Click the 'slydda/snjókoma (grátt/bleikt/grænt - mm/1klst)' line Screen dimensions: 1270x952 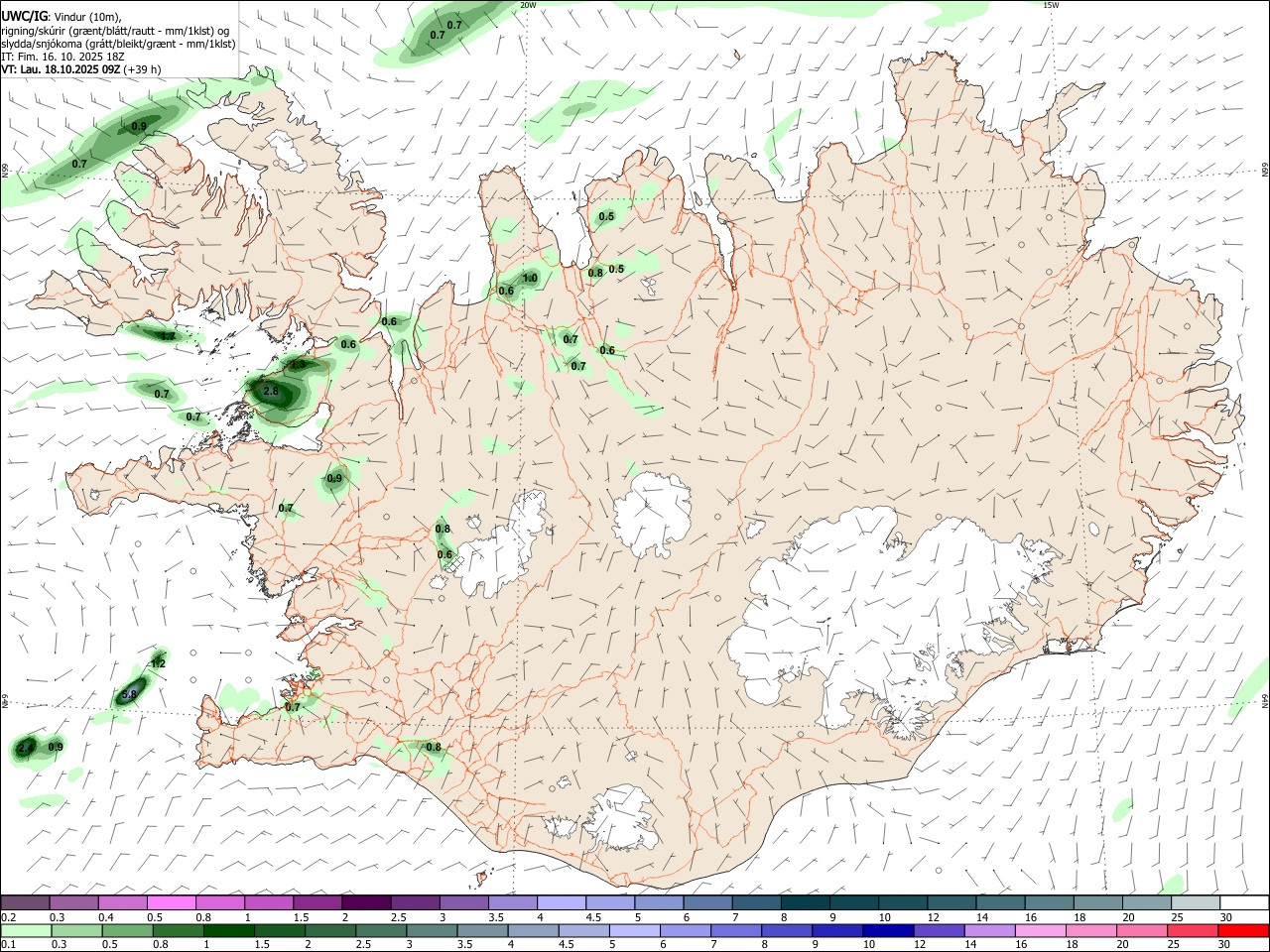point(118,44)
